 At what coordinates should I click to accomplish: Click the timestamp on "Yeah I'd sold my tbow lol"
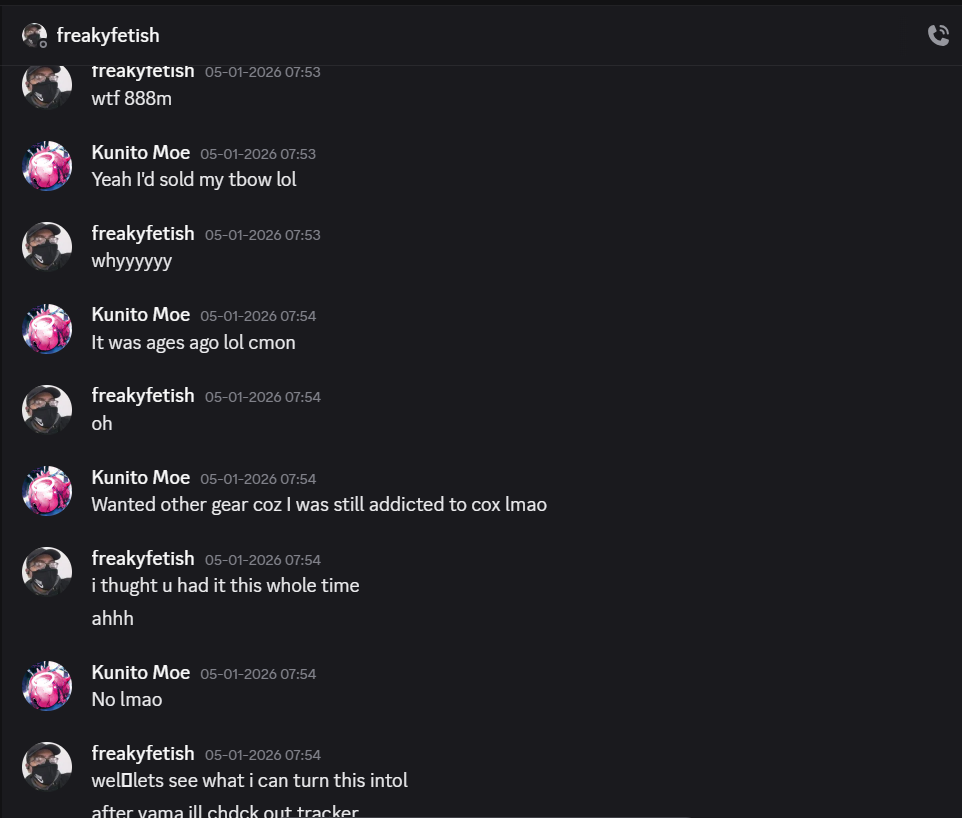[x=258, y=153]
